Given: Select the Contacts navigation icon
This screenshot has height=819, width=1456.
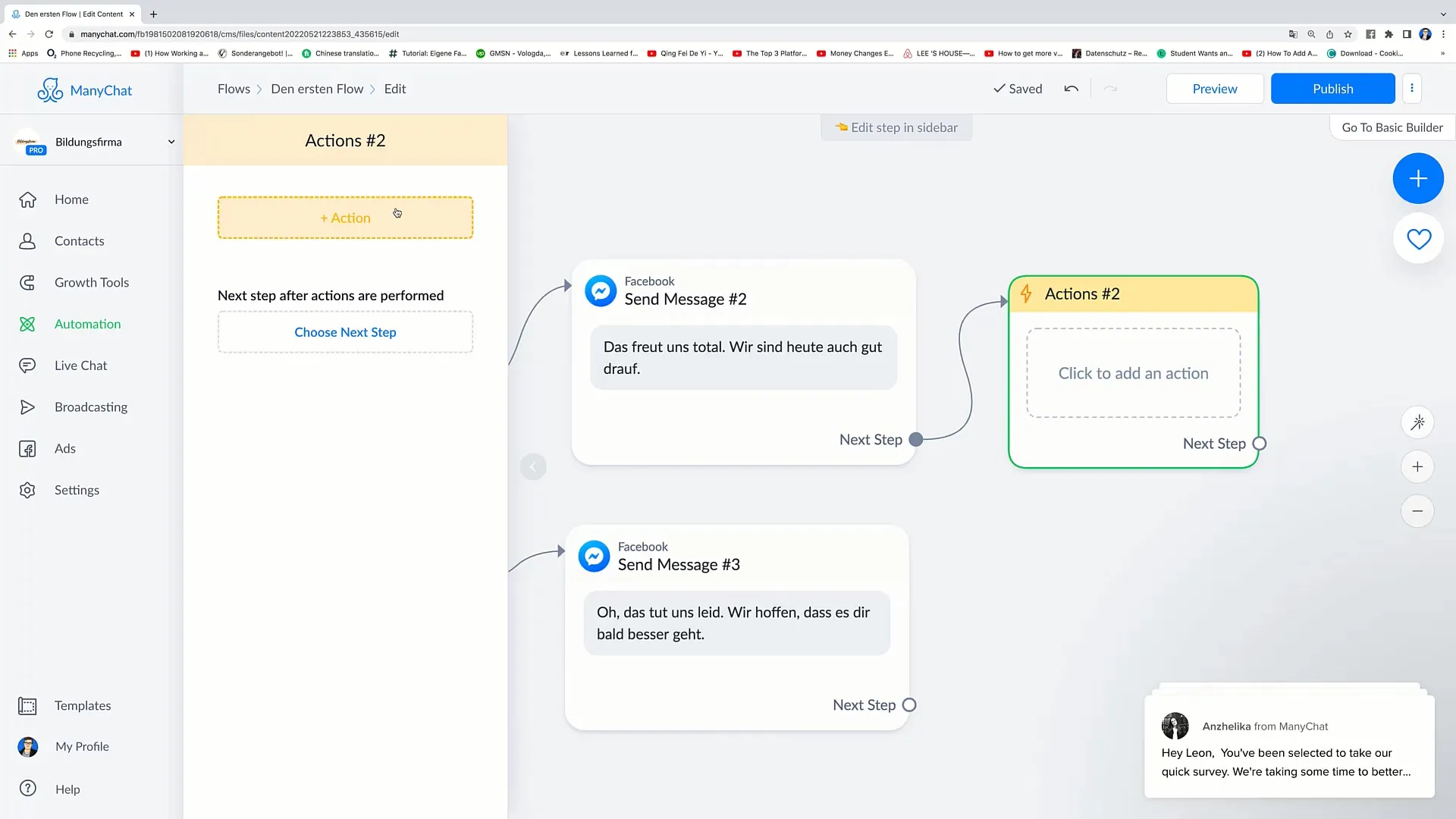Looking at the screenshot, I should 27,240.
